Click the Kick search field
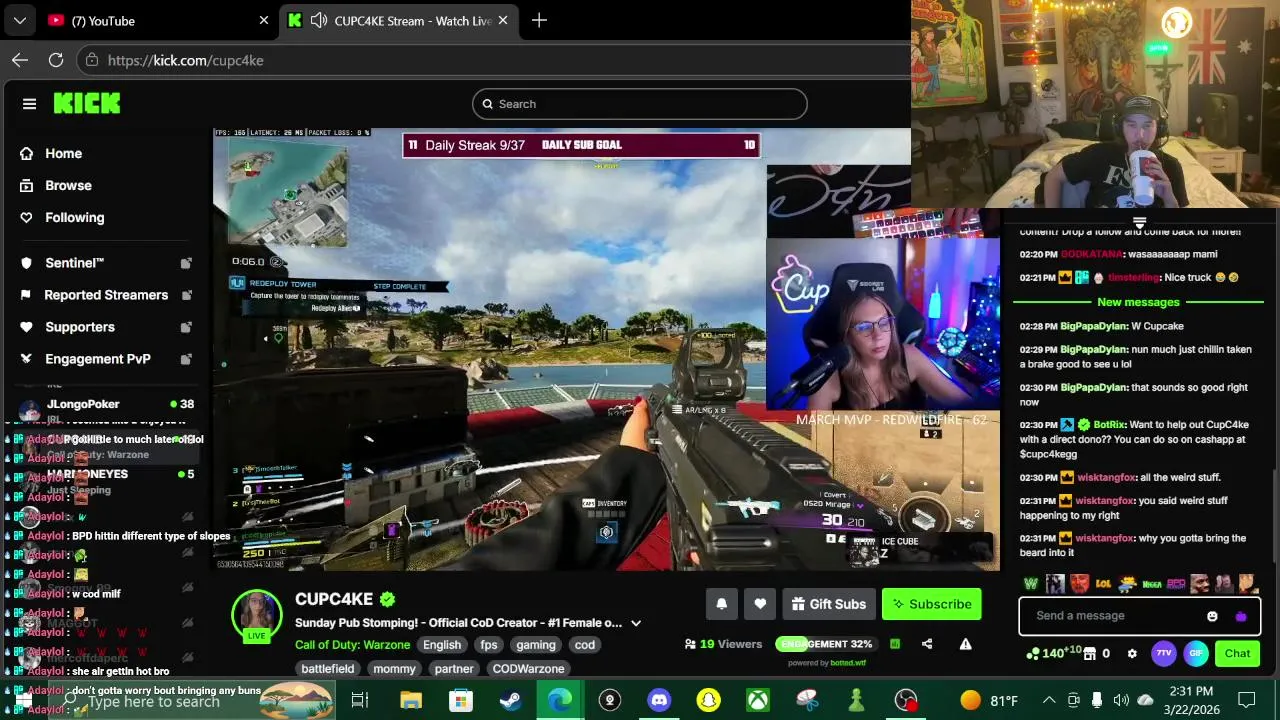Viewport: 1280px width, 720px height. (x=640, y=104)
